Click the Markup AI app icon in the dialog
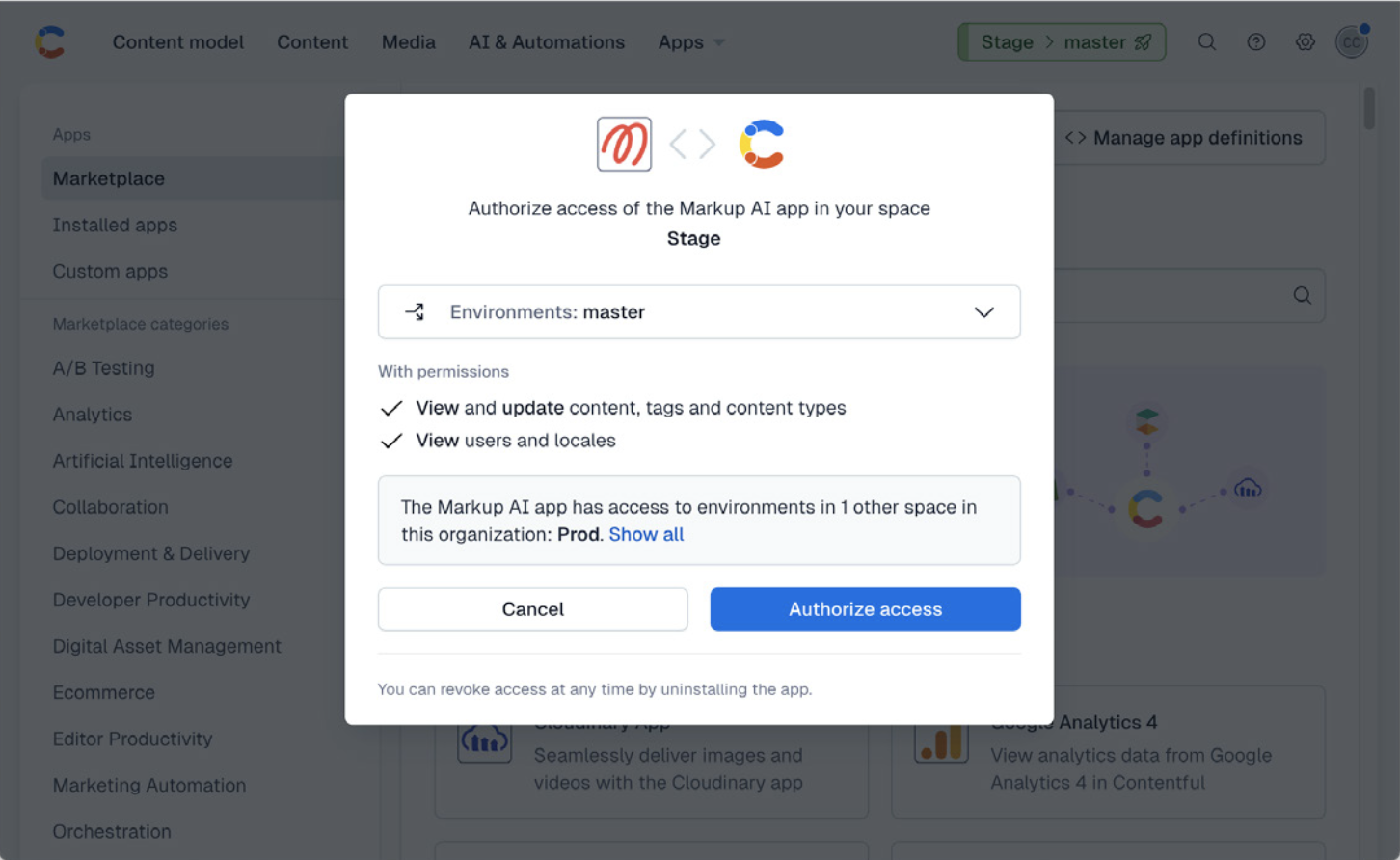This screenshot has width=1400, height=860. [624, 144]
